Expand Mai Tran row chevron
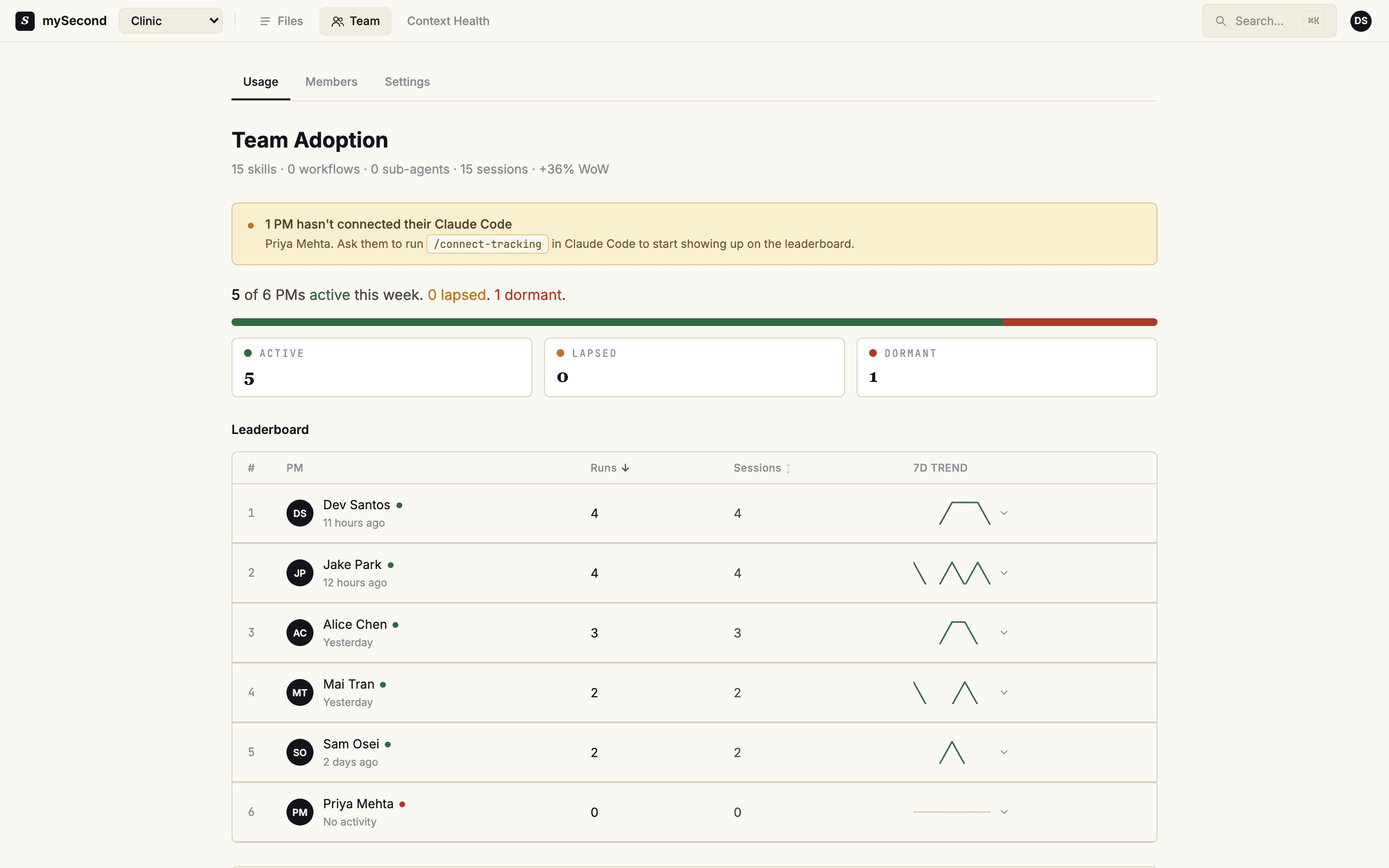Screen dimensions: 1389x868 click(x=1004, y=692)
